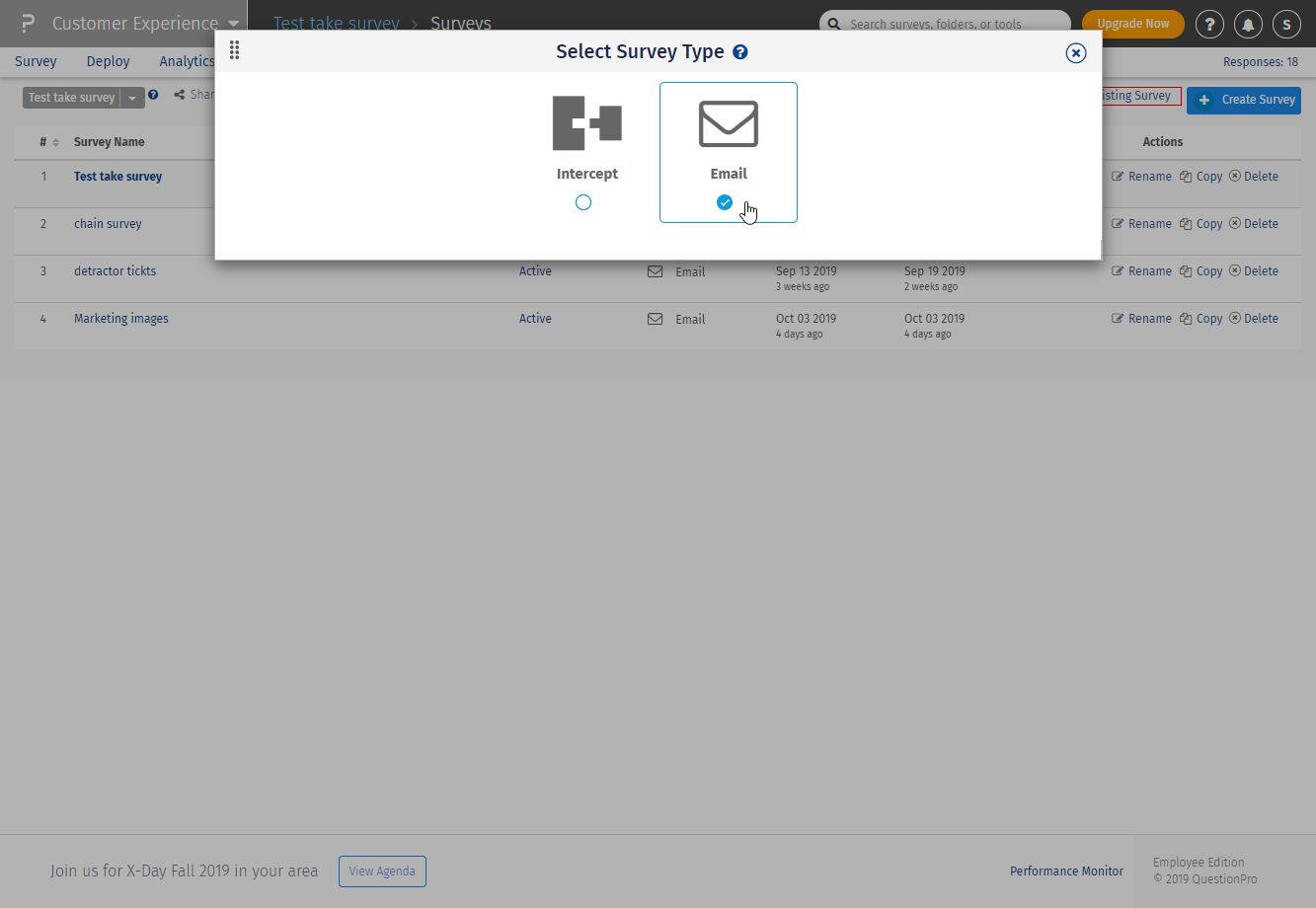The height and width of the screenshot is (908, 1316).
Task: Click the View Agenda button
Action: pyautogui.click(x=383, y=871)
